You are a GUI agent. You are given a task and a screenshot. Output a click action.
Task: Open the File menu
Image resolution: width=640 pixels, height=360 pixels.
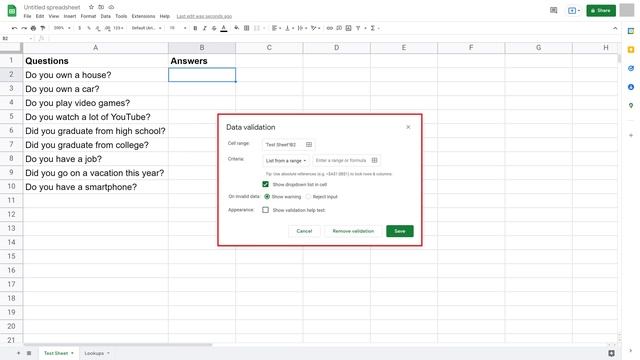coord(27,16)
